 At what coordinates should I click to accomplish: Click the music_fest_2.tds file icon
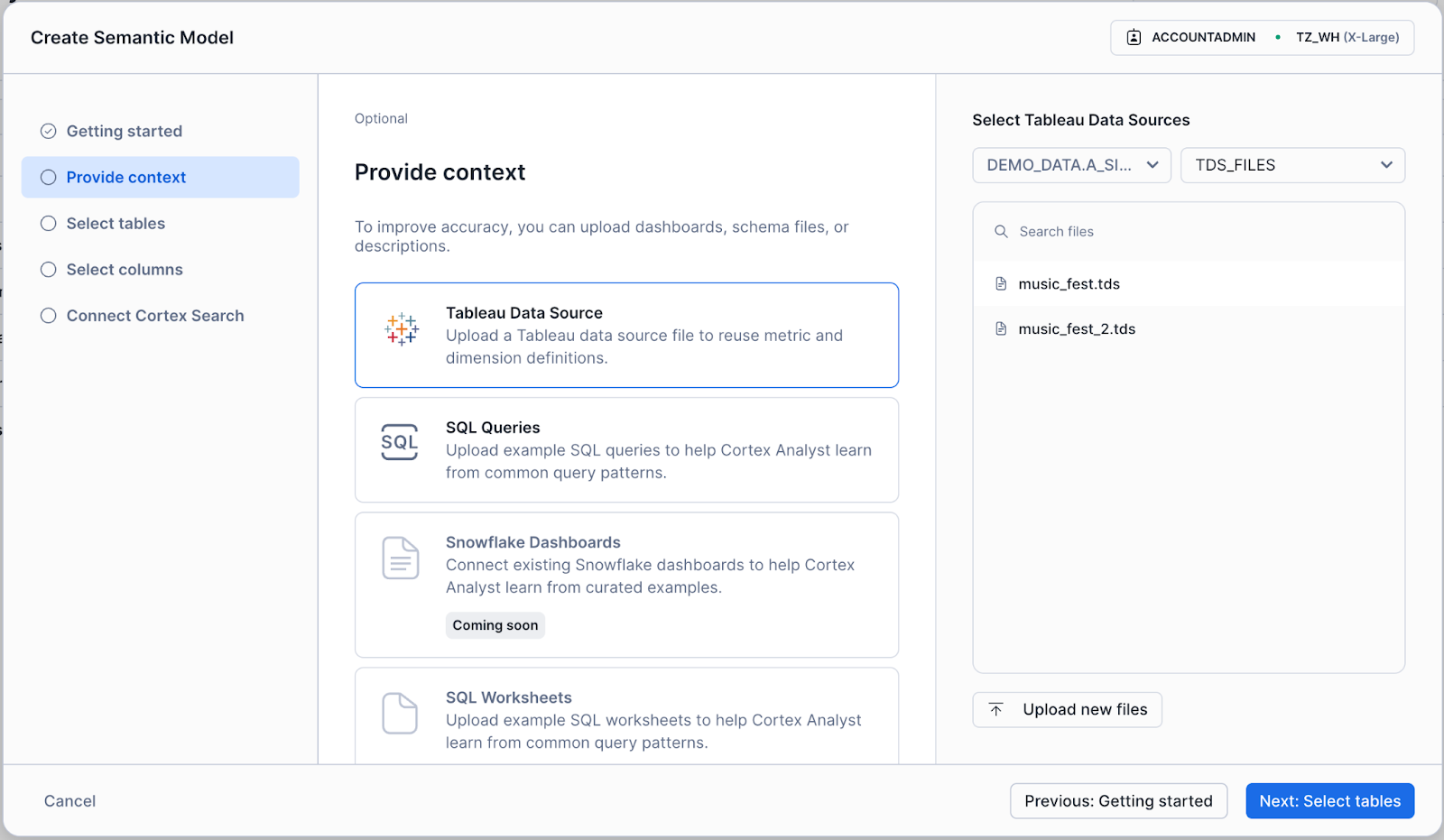(1001, 329)
